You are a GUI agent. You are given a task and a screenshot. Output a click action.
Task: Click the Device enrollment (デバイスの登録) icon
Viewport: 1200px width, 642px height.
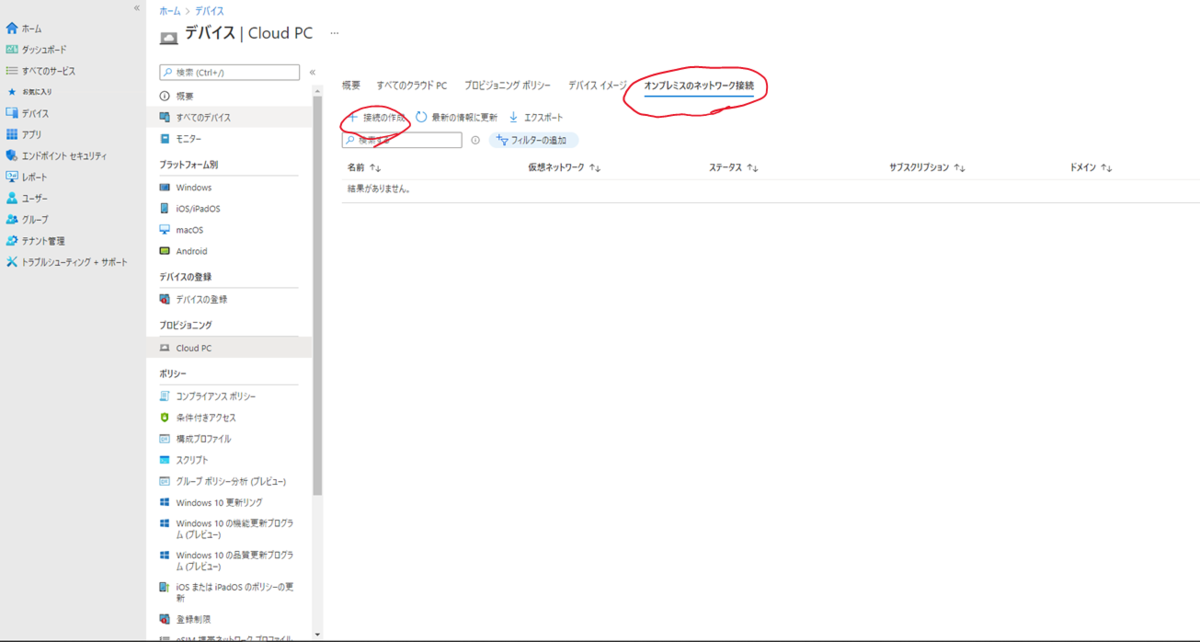(165, 299)
